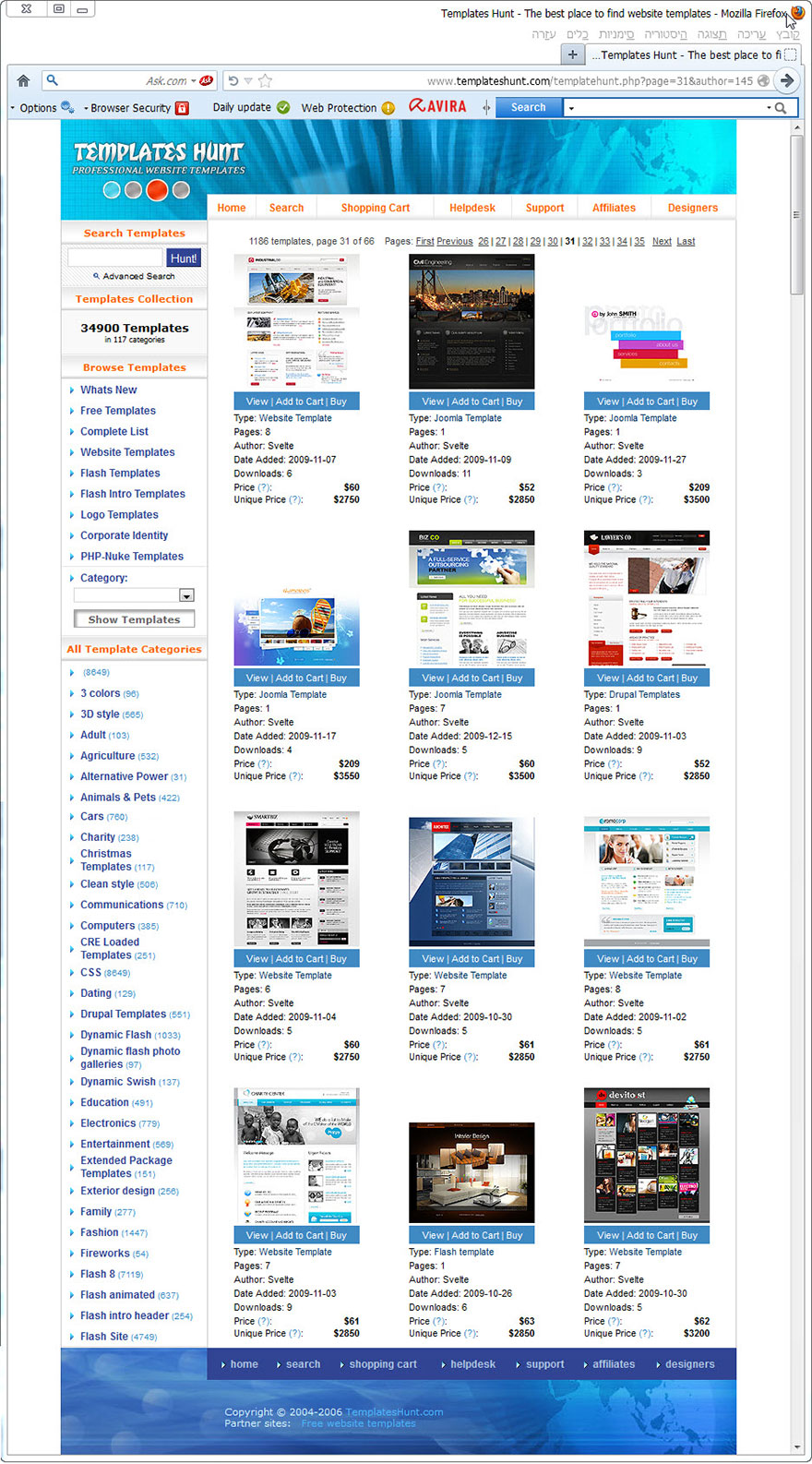Jump to the Last page of results
The image size is (812, 1464).
point(686,242)
